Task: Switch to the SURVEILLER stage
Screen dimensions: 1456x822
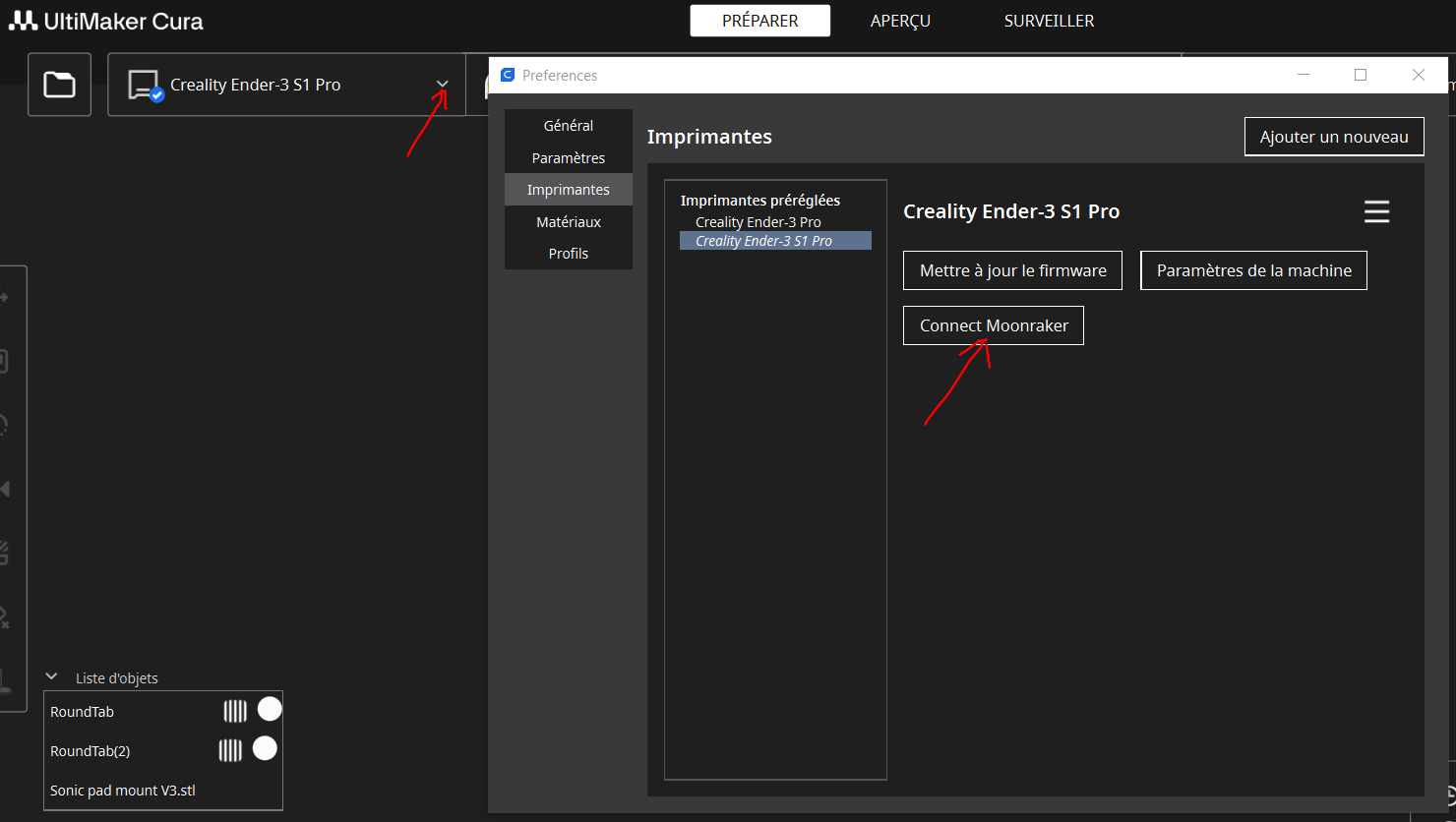Action: coord(1049,21)
